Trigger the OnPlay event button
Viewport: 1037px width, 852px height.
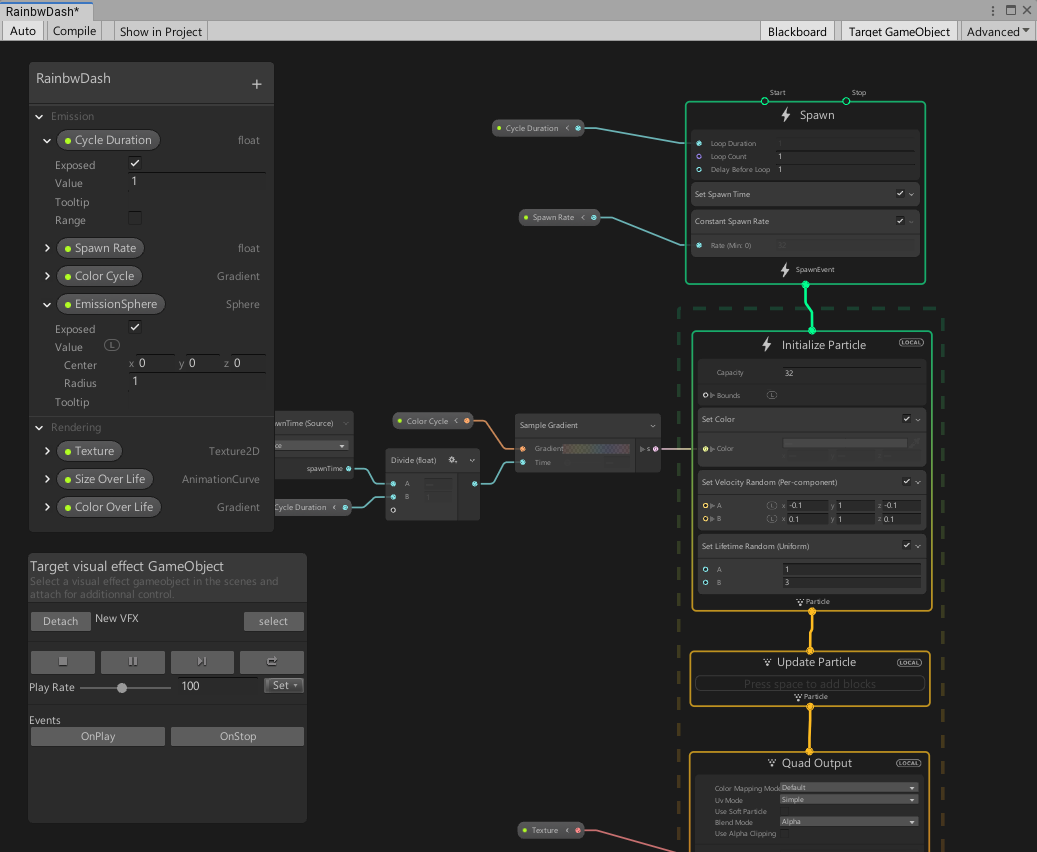point(98,736)
